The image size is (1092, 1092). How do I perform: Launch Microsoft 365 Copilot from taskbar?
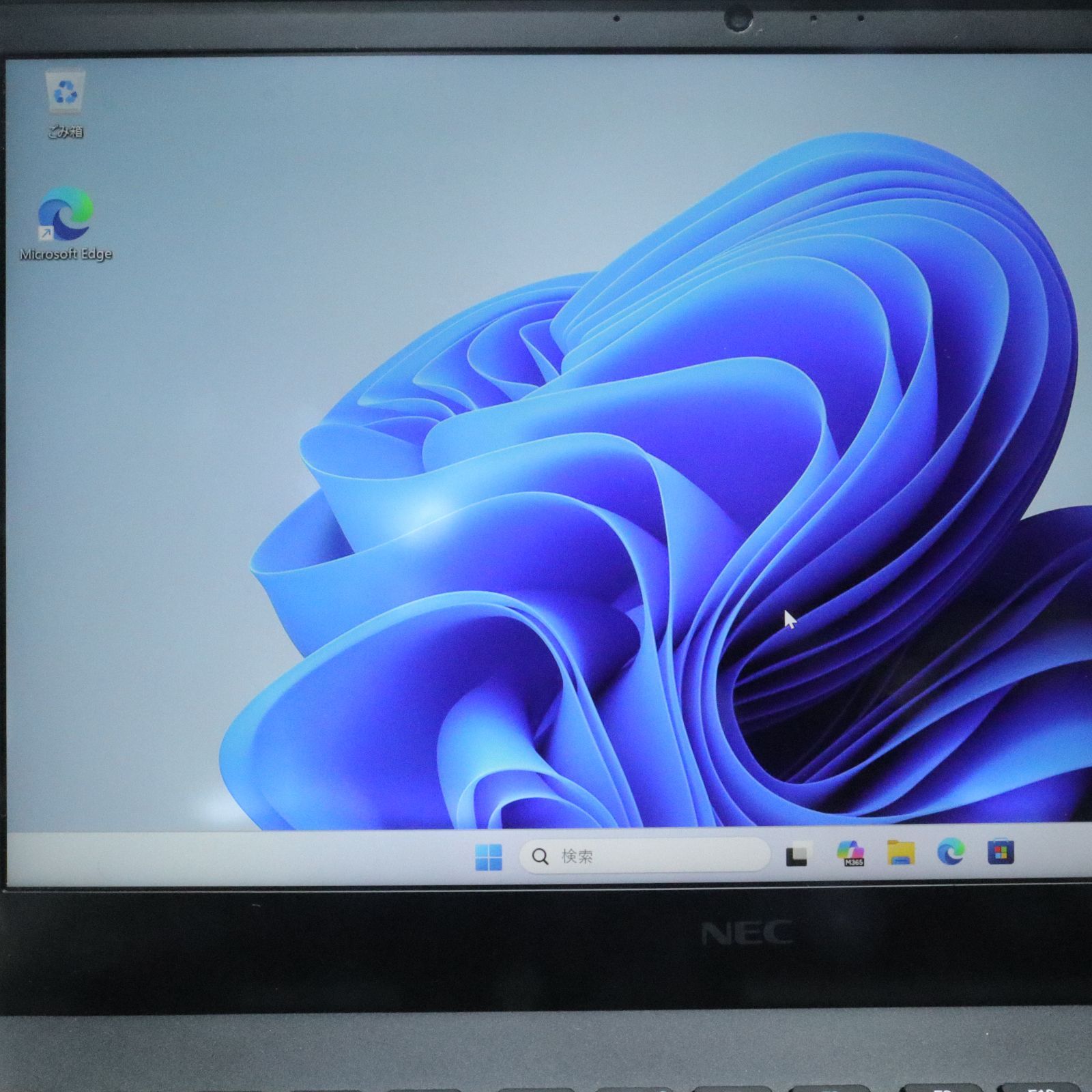point(850,854)
